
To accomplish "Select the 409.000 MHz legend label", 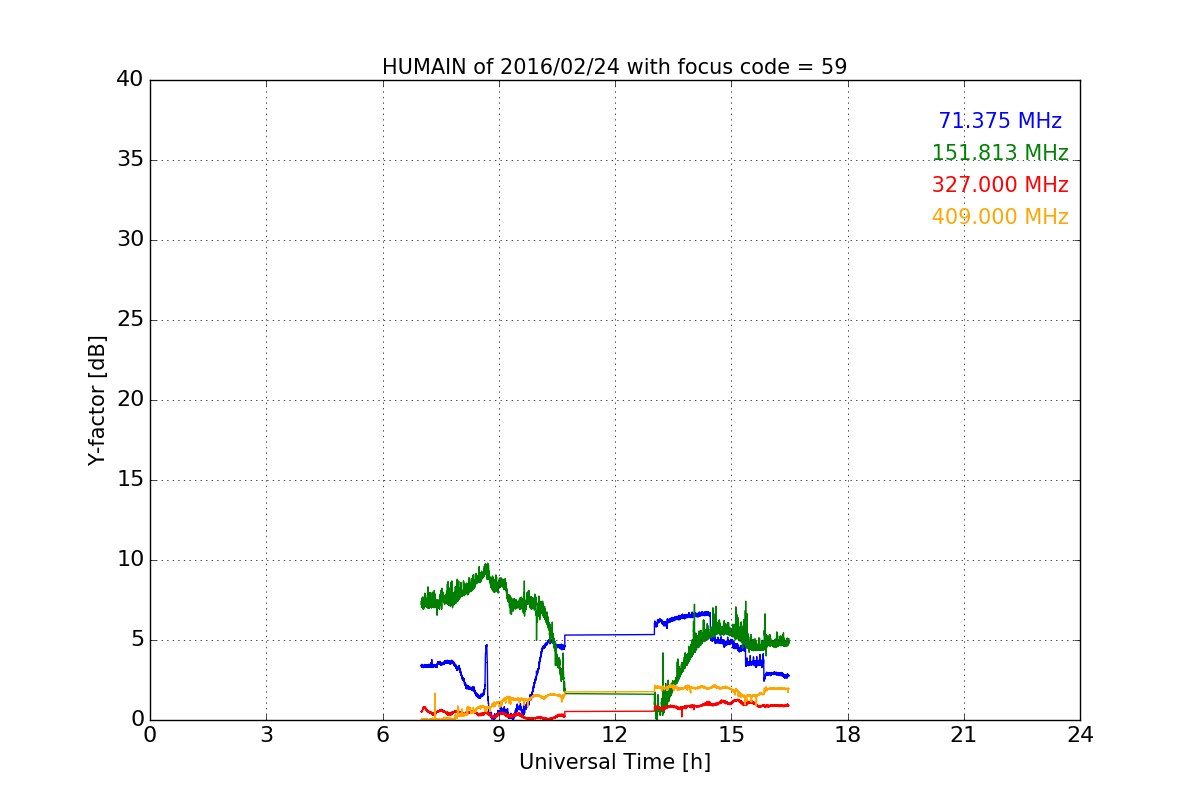I will click(x=1000, y=217).
